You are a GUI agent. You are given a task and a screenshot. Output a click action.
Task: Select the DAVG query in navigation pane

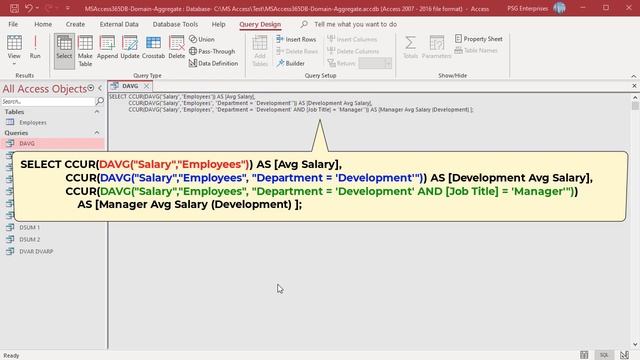click(x=52, y=143)
